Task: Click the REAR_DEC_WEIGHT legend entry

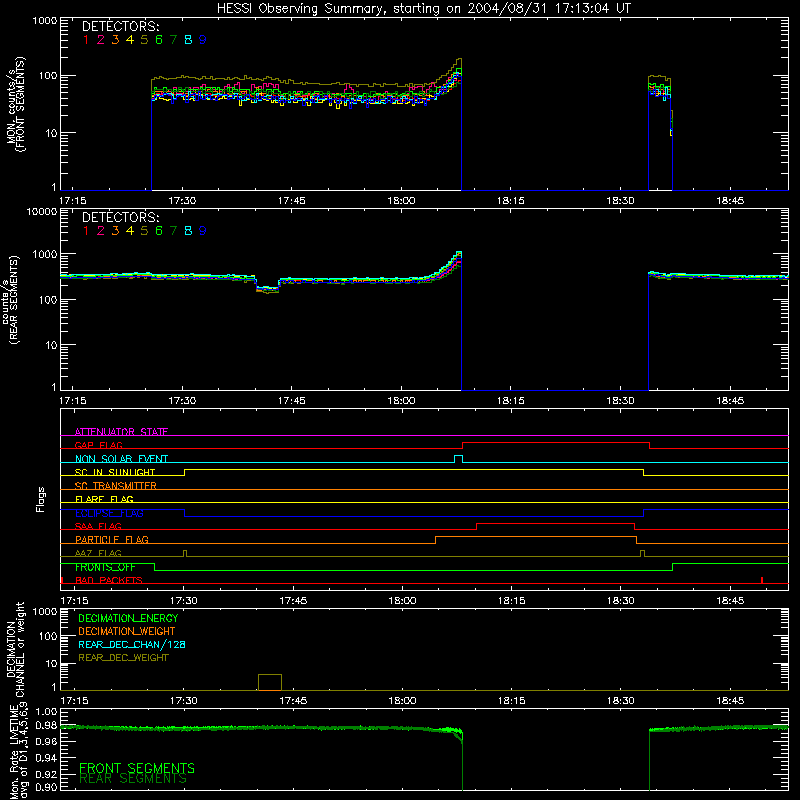Action: point(123,658)
